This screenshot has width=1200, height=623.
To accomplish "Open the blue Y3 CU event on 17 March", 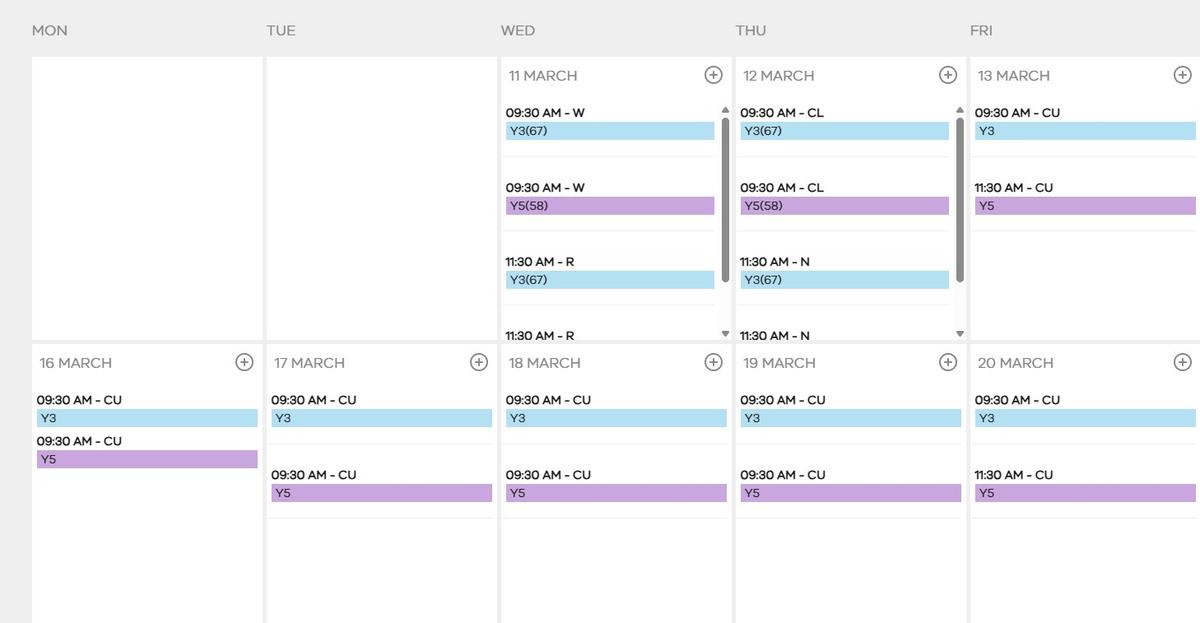I will tap(381, 418).
